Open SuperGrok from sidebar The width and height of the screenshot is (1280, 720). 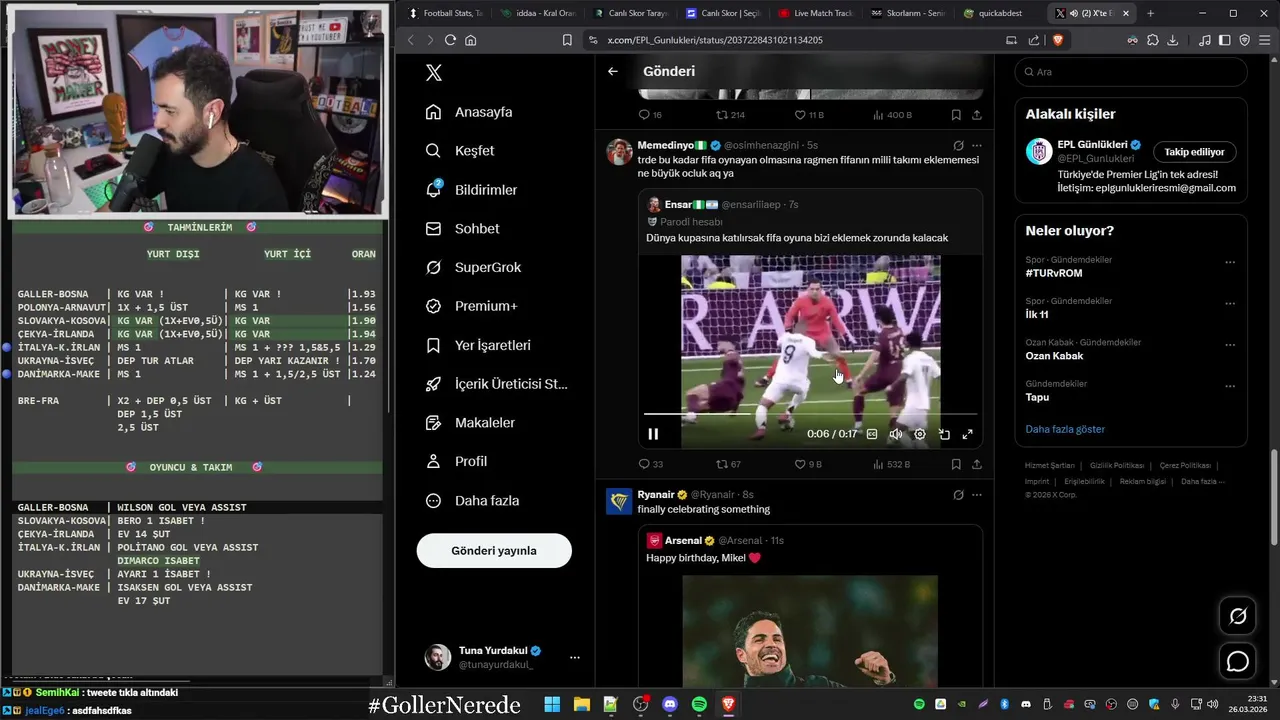point(473,268)
